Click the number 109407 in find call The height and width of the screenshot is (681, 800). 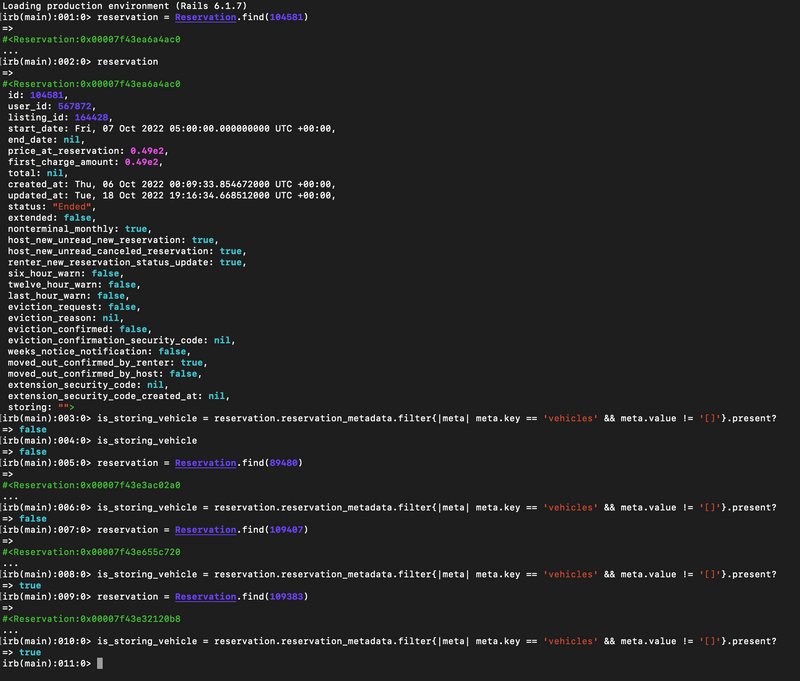click(286, 529)
